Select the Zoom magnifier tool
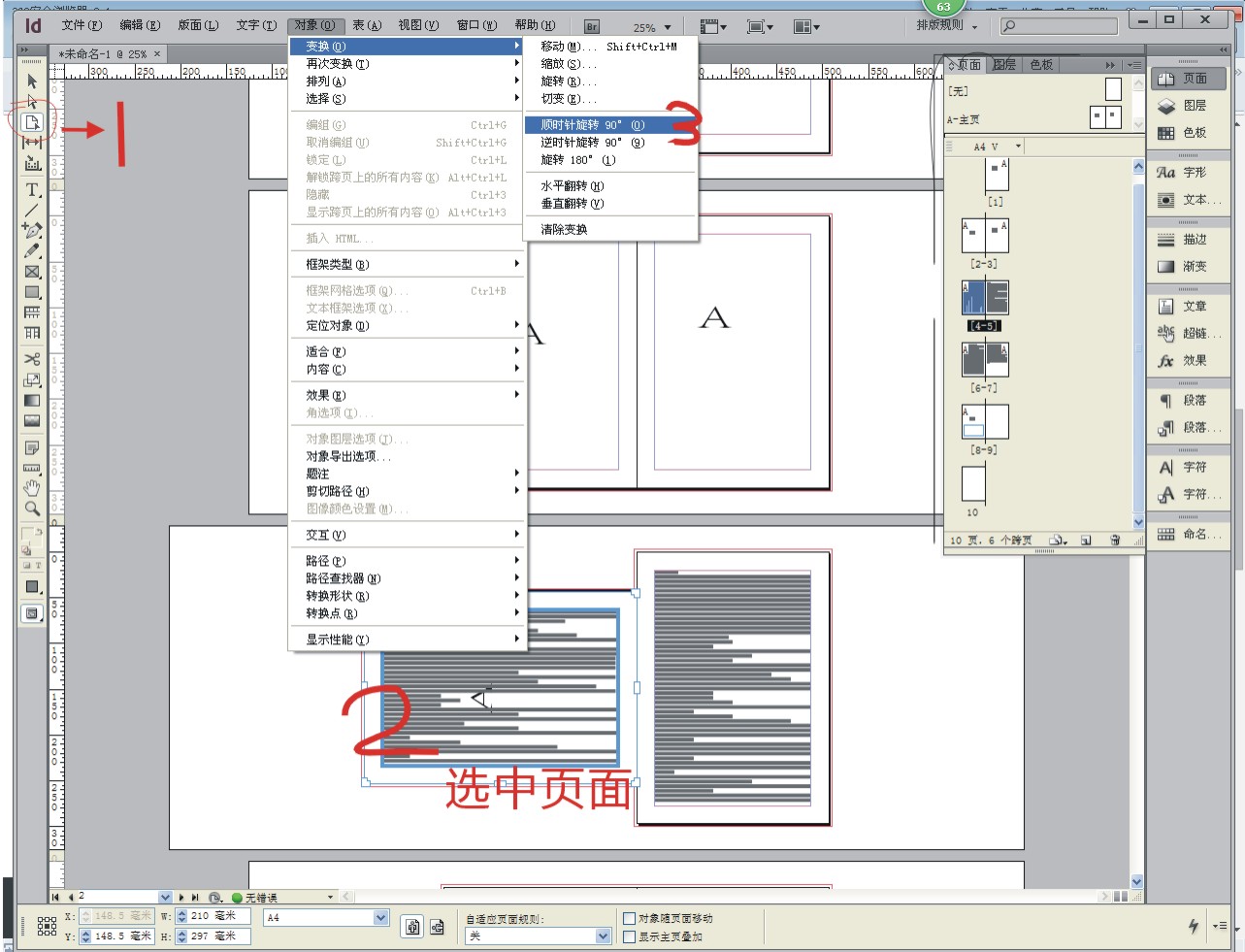Image resolution: width=1245 pixels, height=952 pixels. tap(32, 508)
